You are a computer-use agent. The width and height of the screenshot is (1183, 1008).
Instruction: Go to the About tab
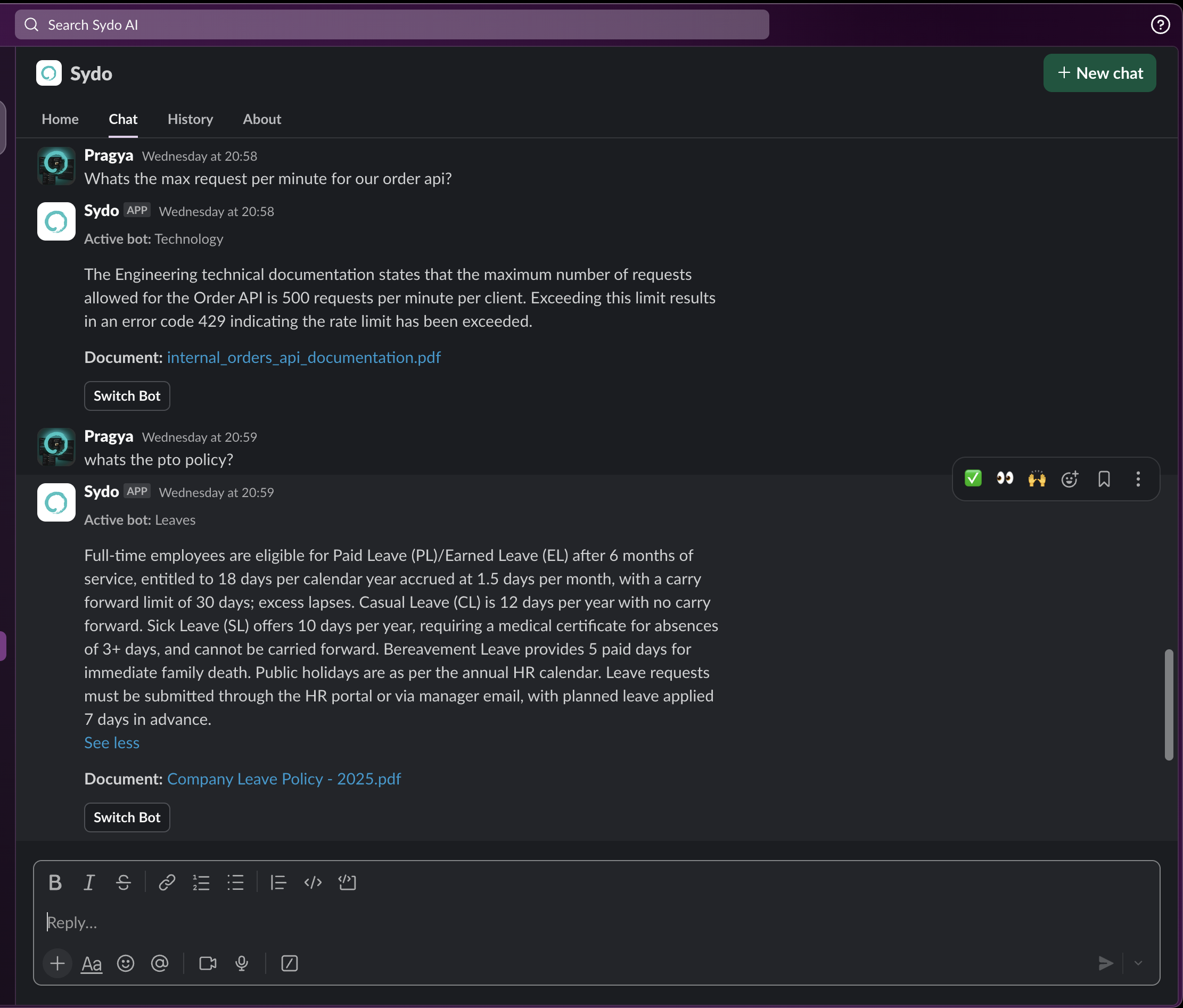point(262,119)
